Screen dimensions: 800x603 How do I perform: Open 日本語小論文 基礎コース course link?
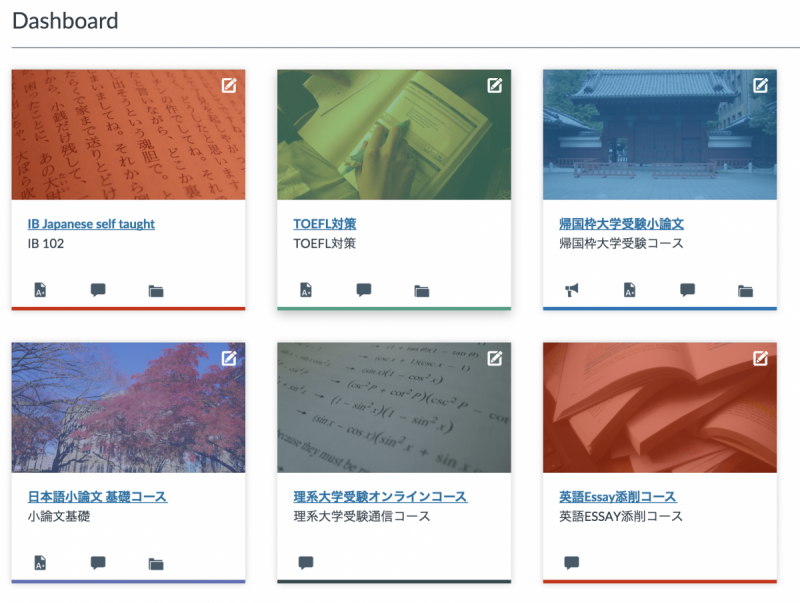point(97,497)
